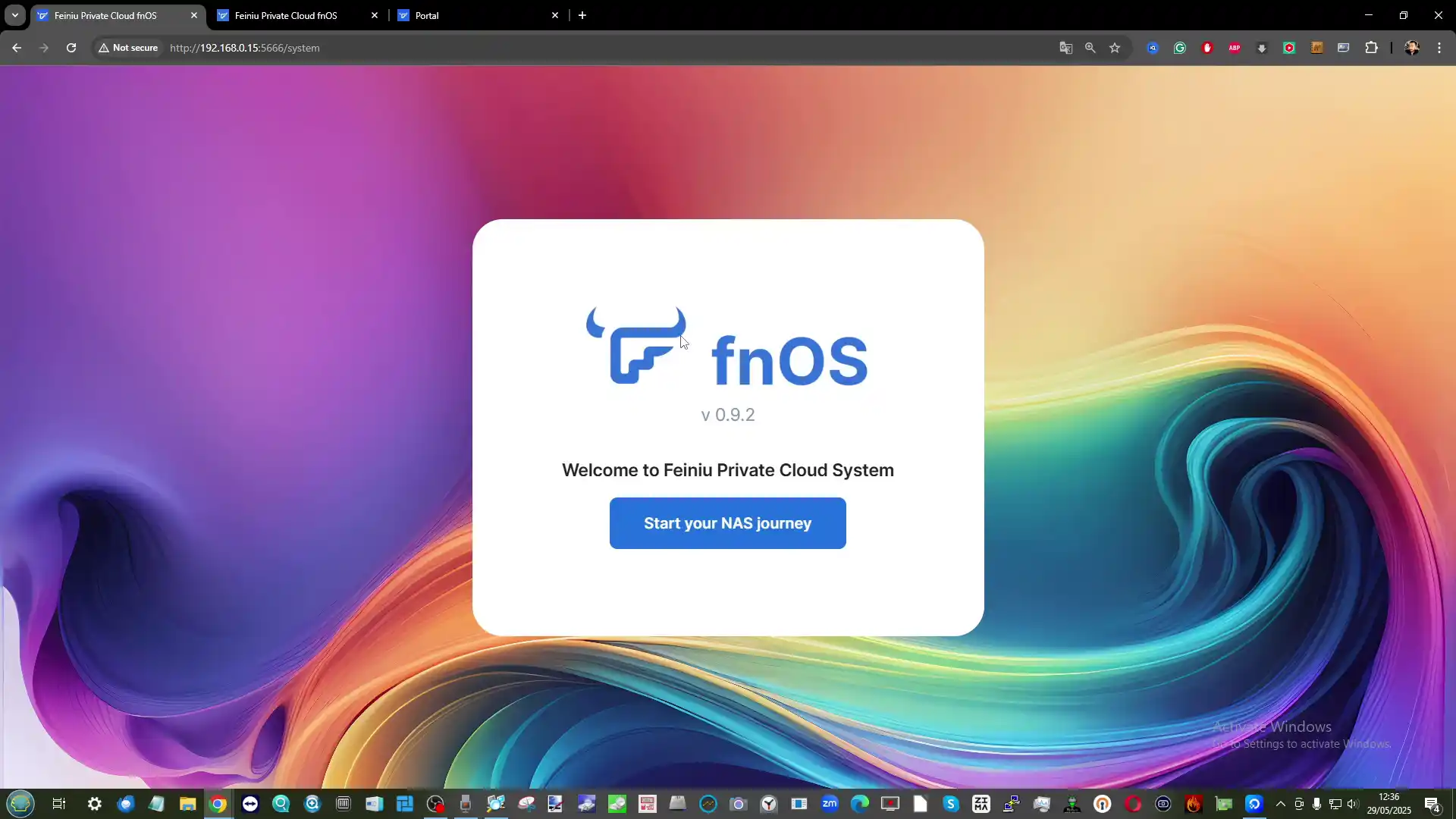The height and width of the screenshot is (819, 1456).
Task: Open the picture image extension
Action: (1344, 48)
